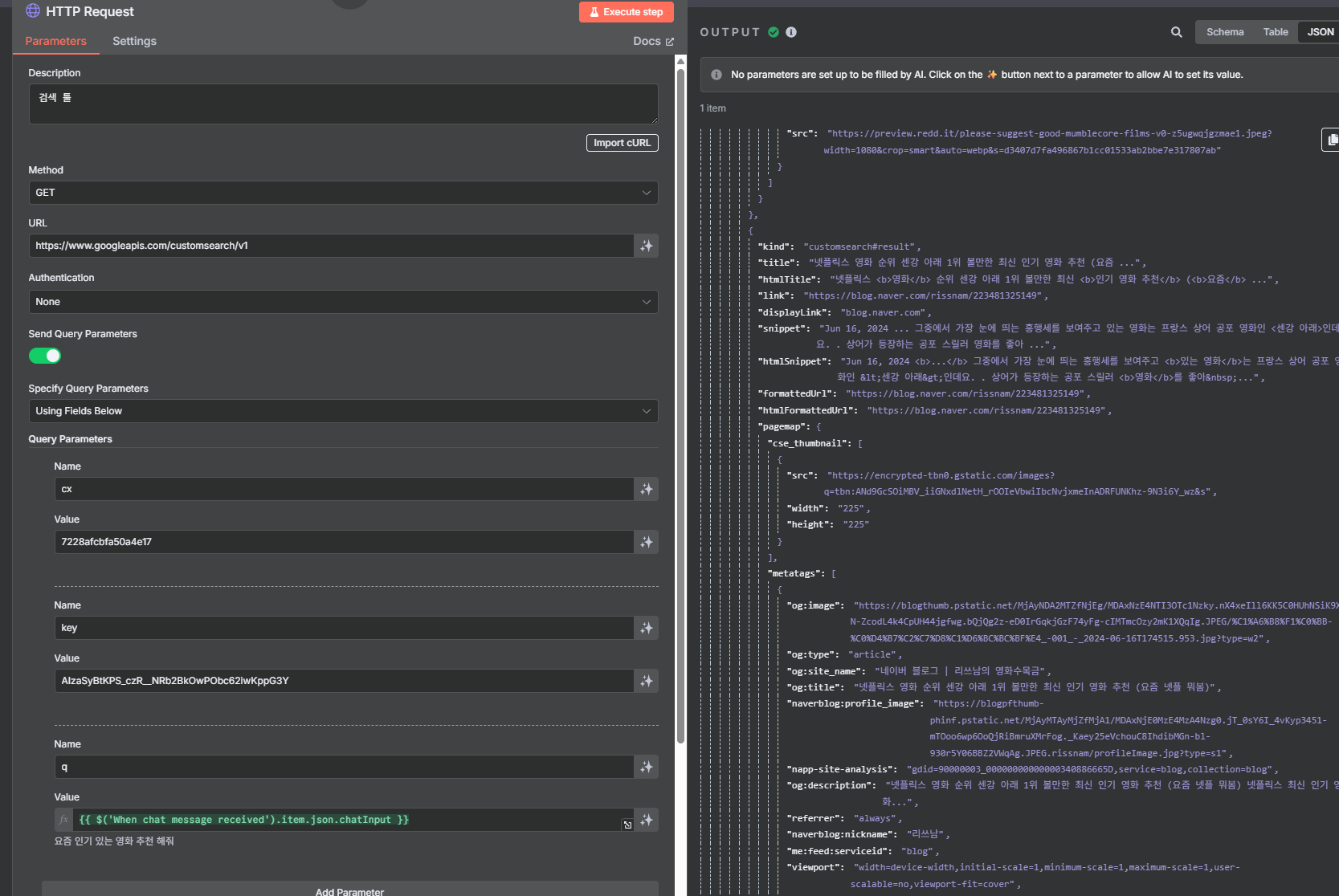
Task: Click the Execute step button
Action: point(627,12)
